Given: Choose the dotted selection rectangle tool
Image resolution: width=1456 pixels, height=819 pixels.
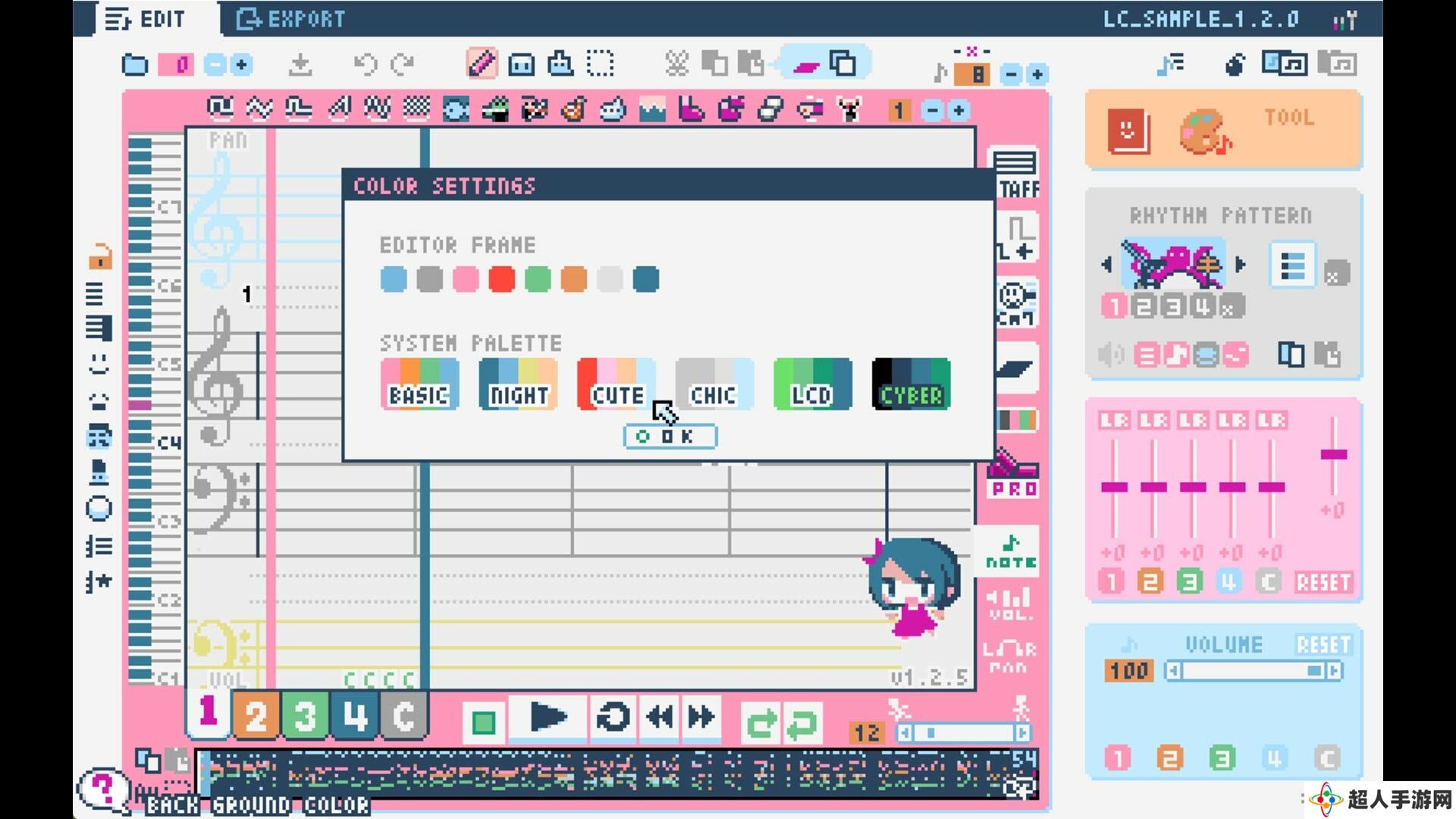Looking at the screenshot, I should 600,64.
